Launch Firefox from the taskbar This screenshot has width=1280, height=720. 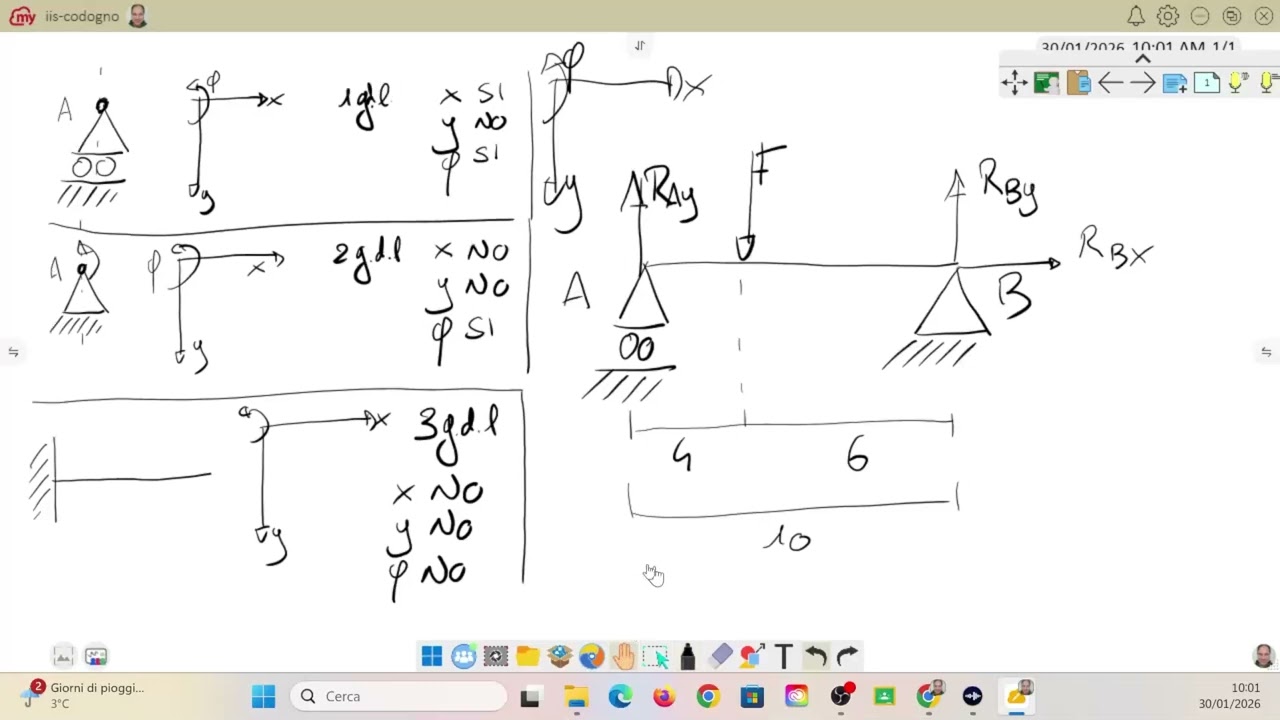pyautogui.click(x=664, y=696)
